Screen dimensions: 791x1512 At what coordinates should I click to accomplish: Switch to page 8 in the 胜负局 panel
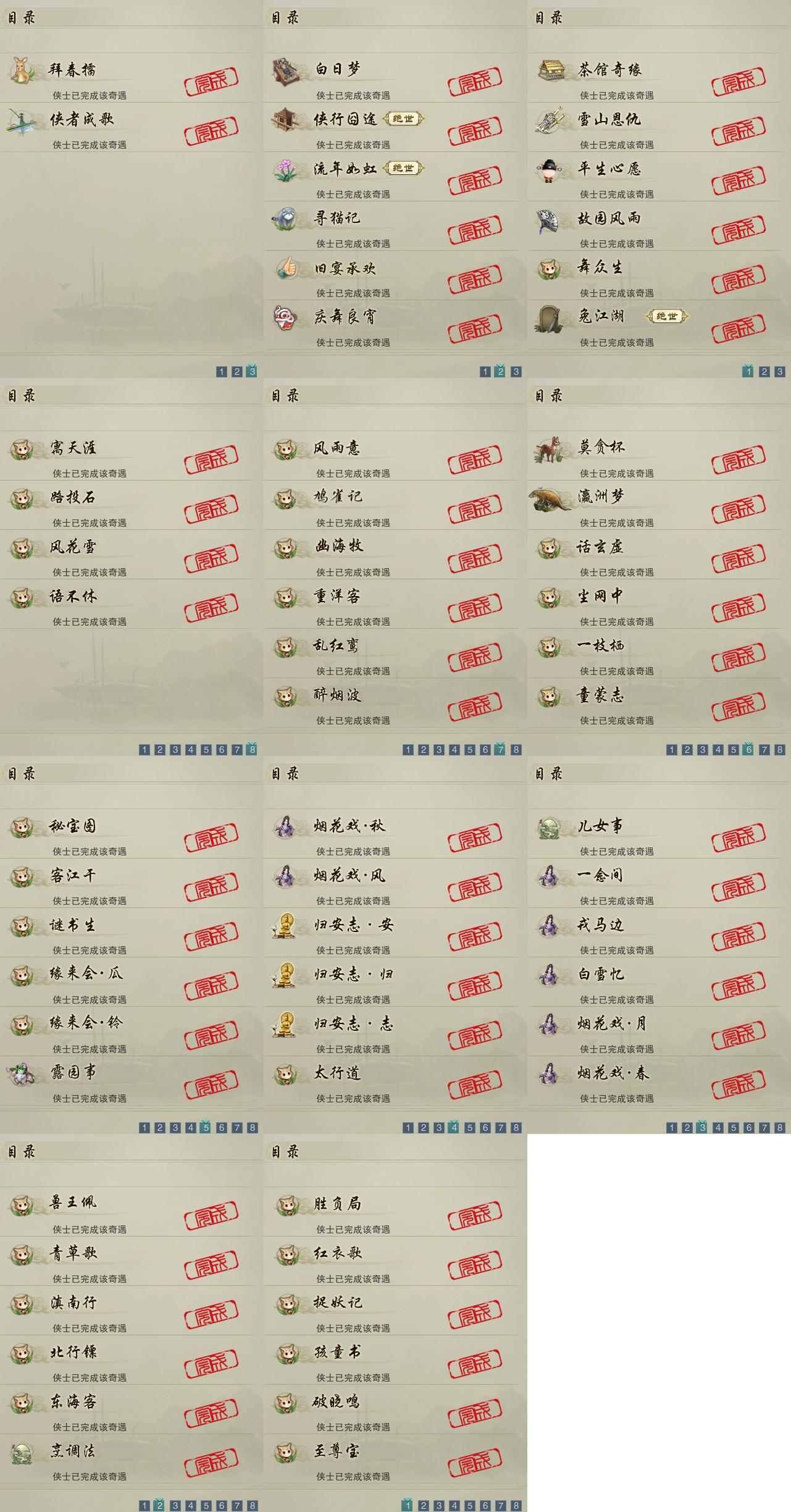point(516,1506)
